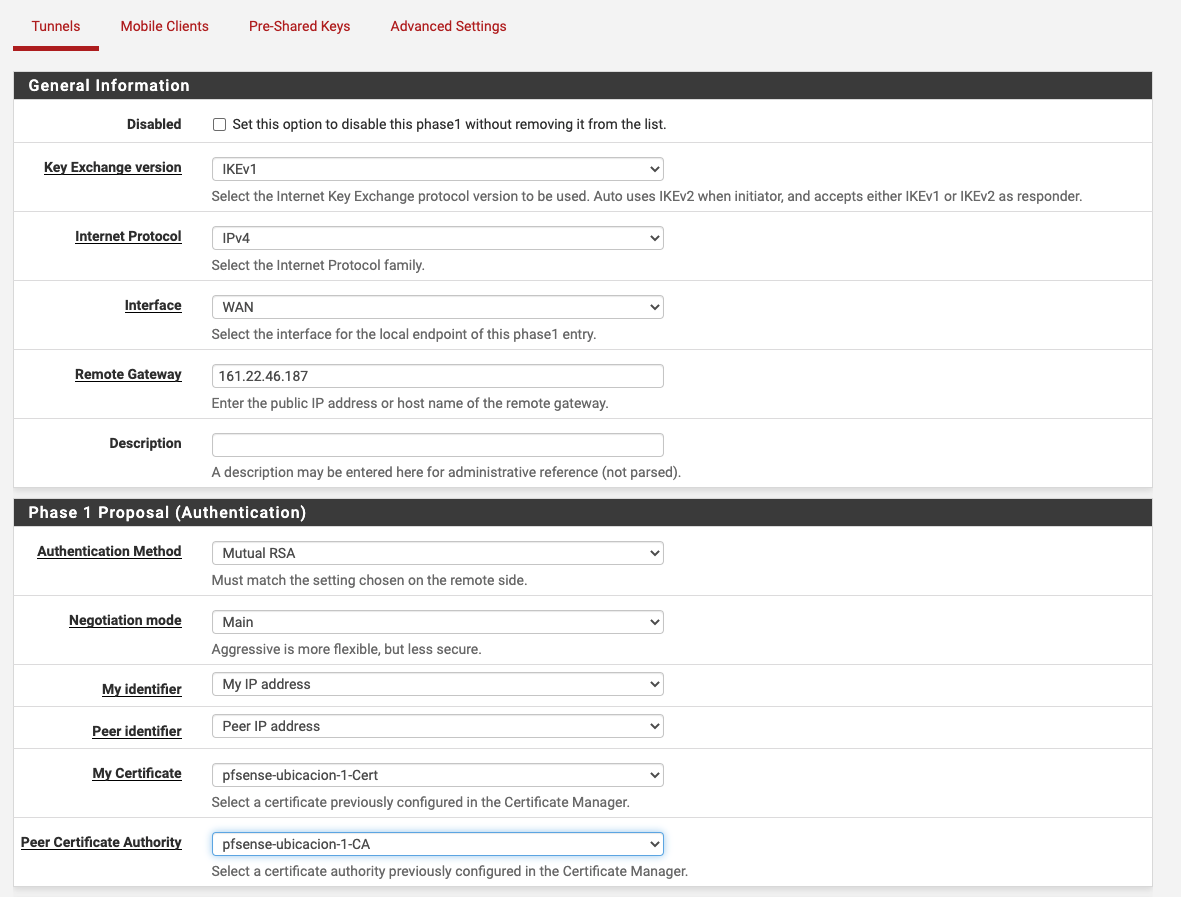Screen dimensions: 1181x897
Task: Open the My identifier dropdown
Action: point(438,684)
